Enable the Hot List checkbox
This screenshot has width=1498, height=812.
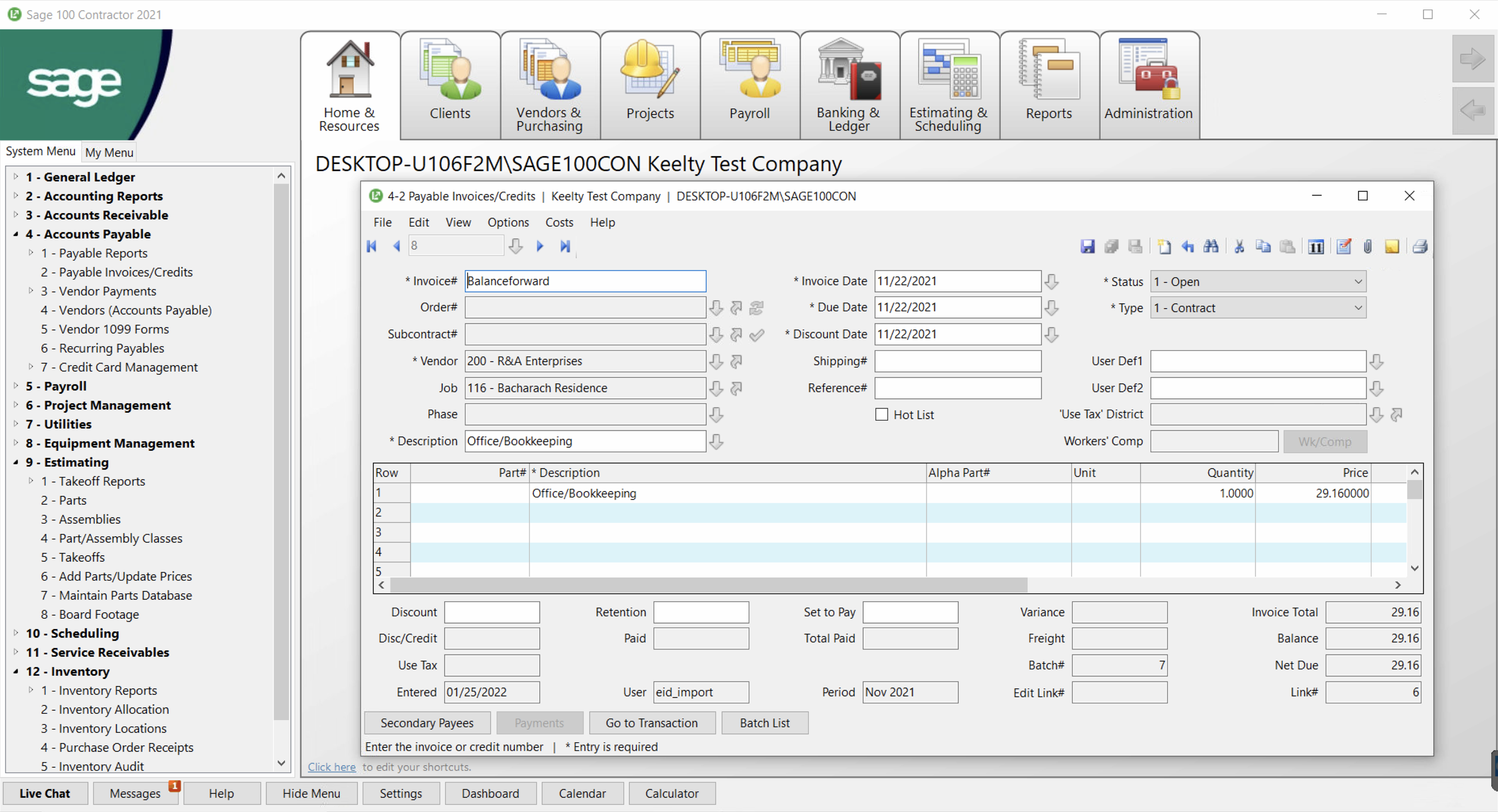(882, 414)
